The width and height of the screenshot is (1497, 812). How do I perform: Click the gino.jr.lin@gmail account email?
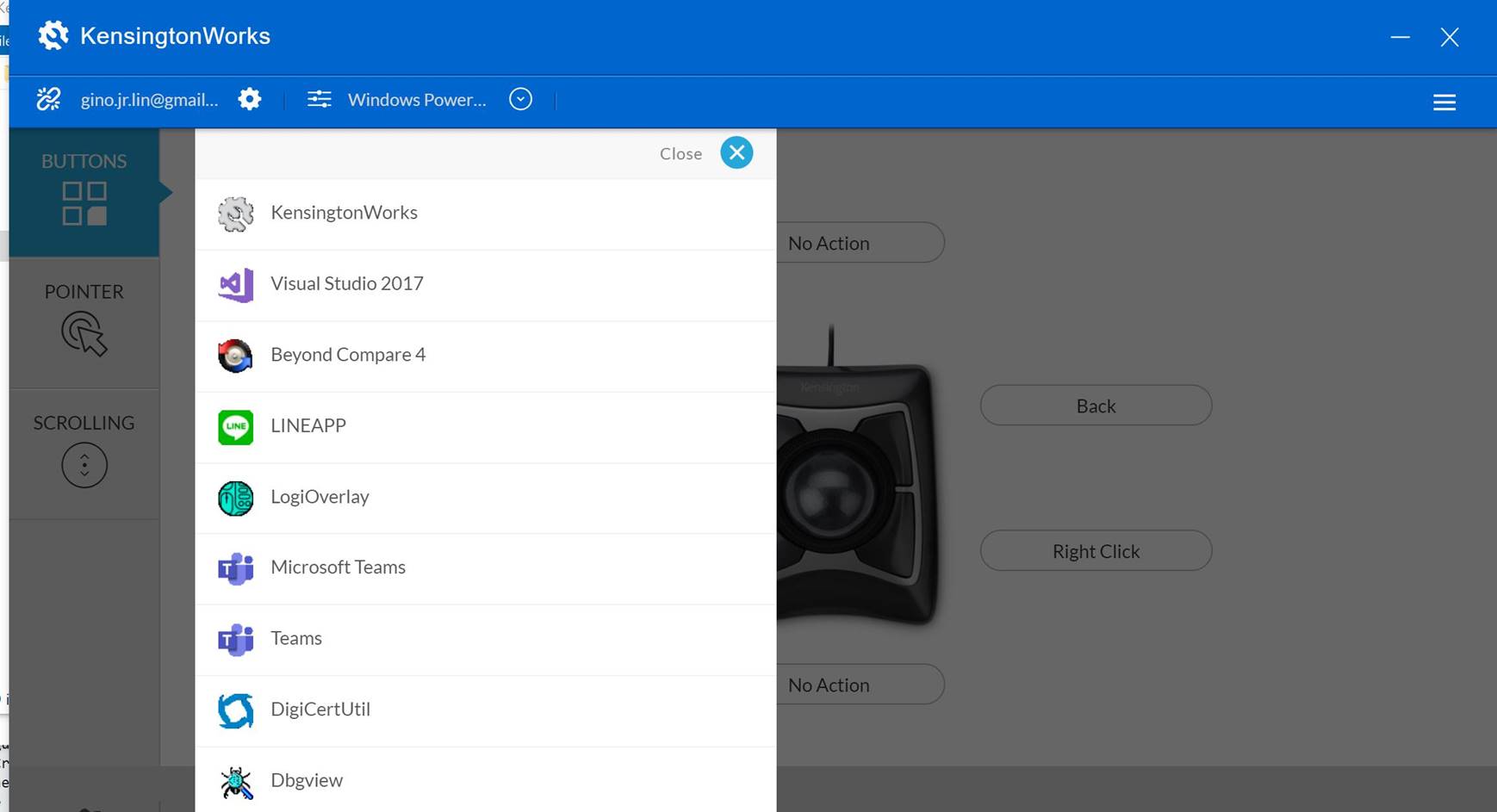[149, 99]
